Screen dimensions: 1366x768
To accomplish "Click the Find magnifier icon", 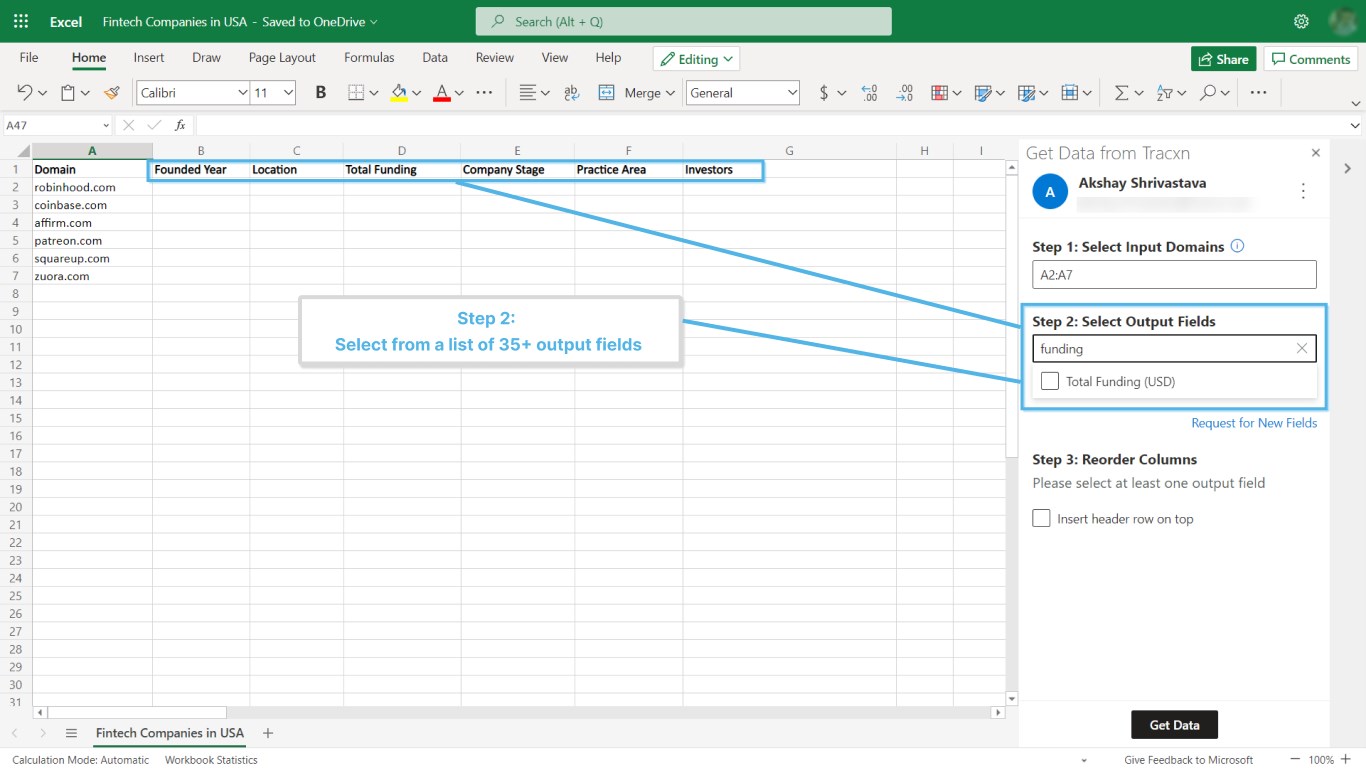I will [1208, 93].
